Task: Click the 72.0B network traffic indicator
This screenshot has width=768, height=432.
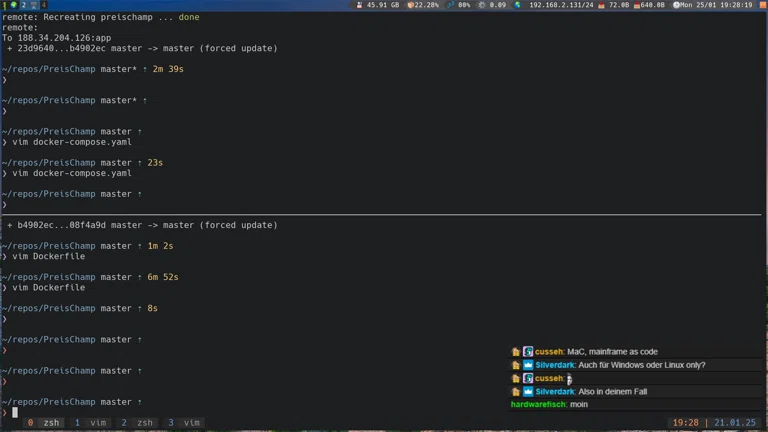Action: [618, 5]
